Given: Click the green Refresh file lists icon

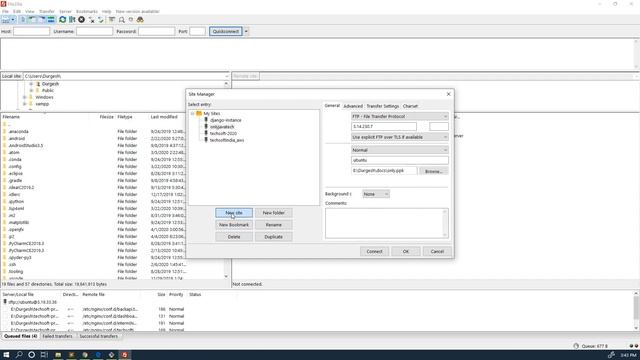Looking at the screenshot, I should click(62, 20).
